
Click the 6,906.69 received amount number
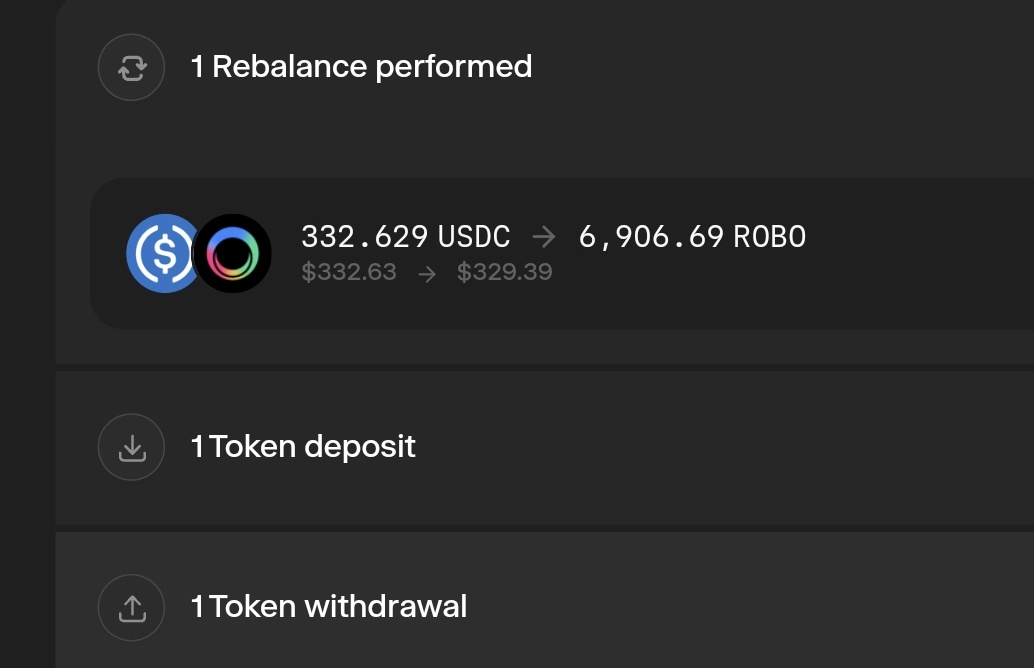651,237
